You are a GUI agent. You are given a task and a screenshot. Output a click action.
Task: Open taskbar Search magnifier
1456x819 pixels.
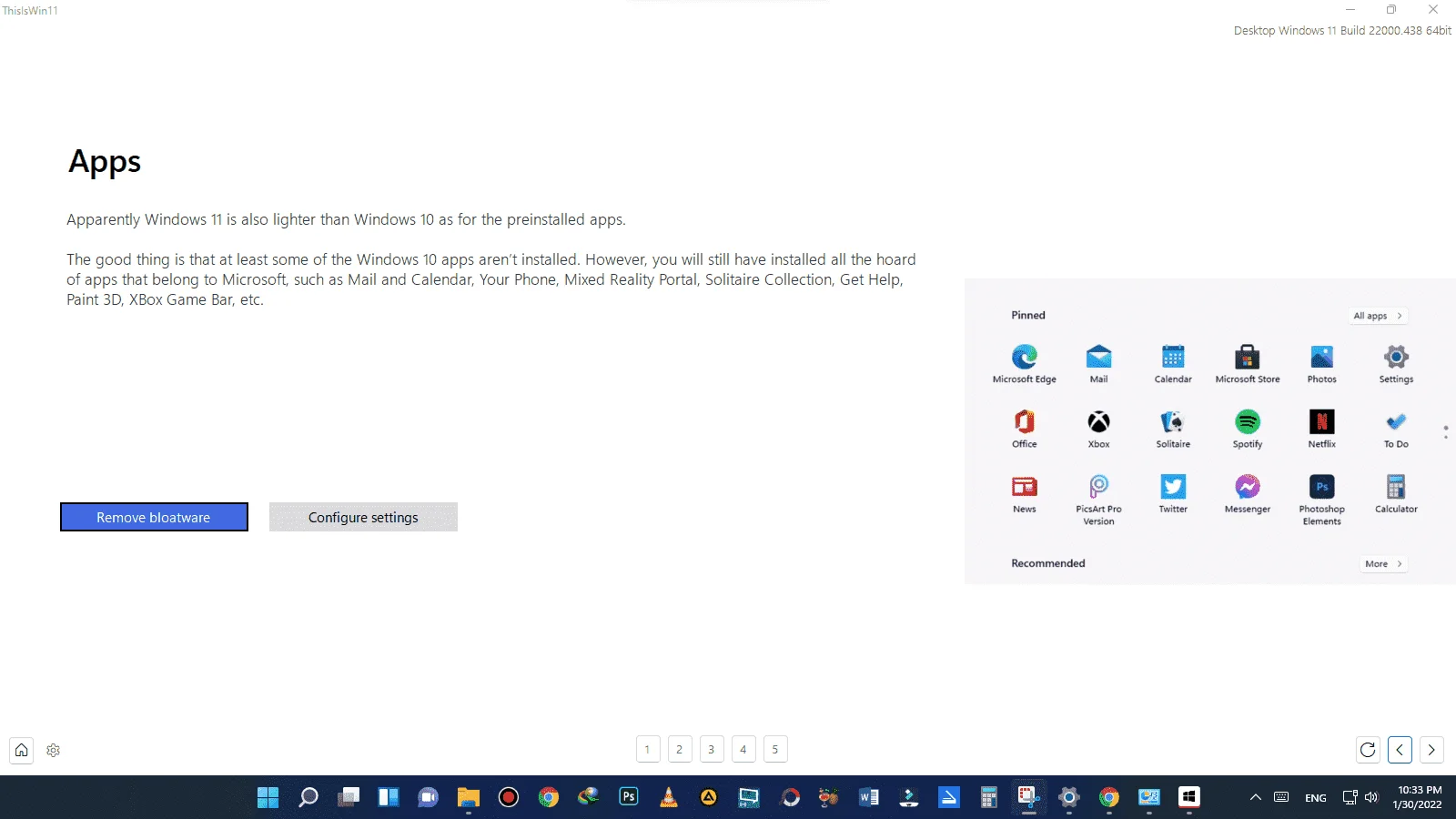click(x=308, y=797)
